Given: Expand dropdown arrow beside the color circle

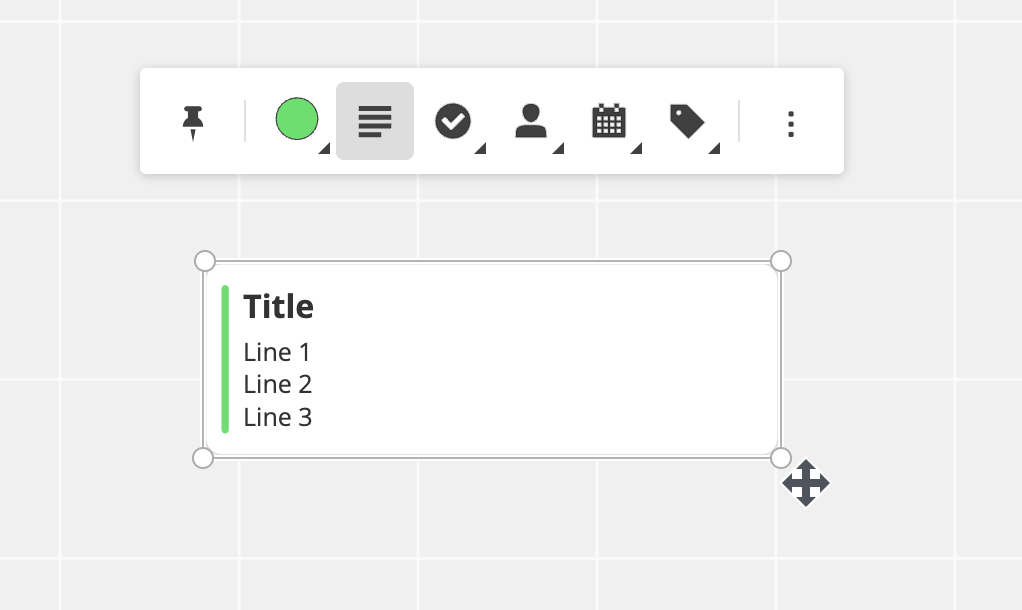Looking at the screenshot, I should 323,149.
